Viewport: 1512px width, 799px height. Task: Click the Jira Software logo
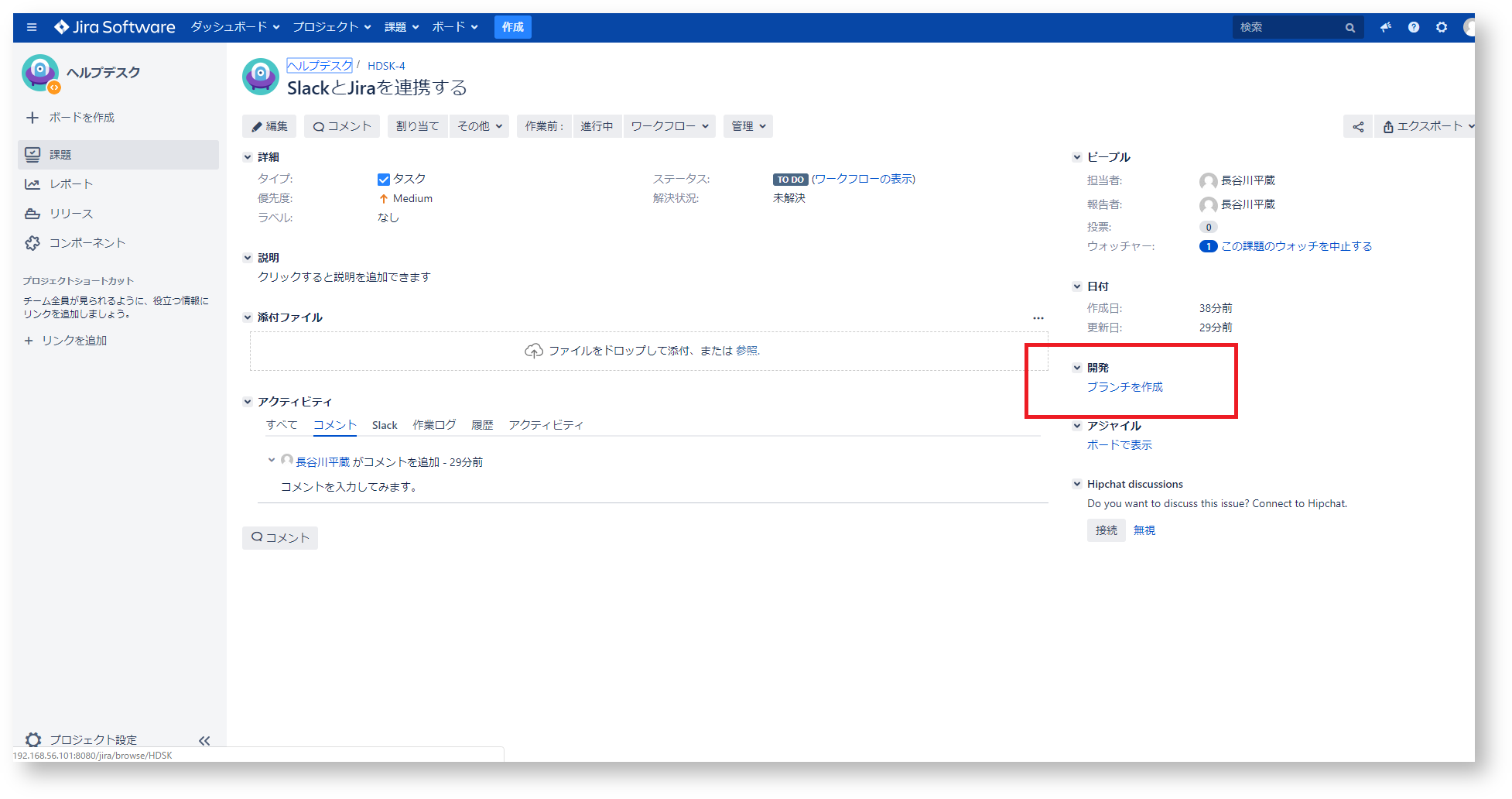(115, 27)
